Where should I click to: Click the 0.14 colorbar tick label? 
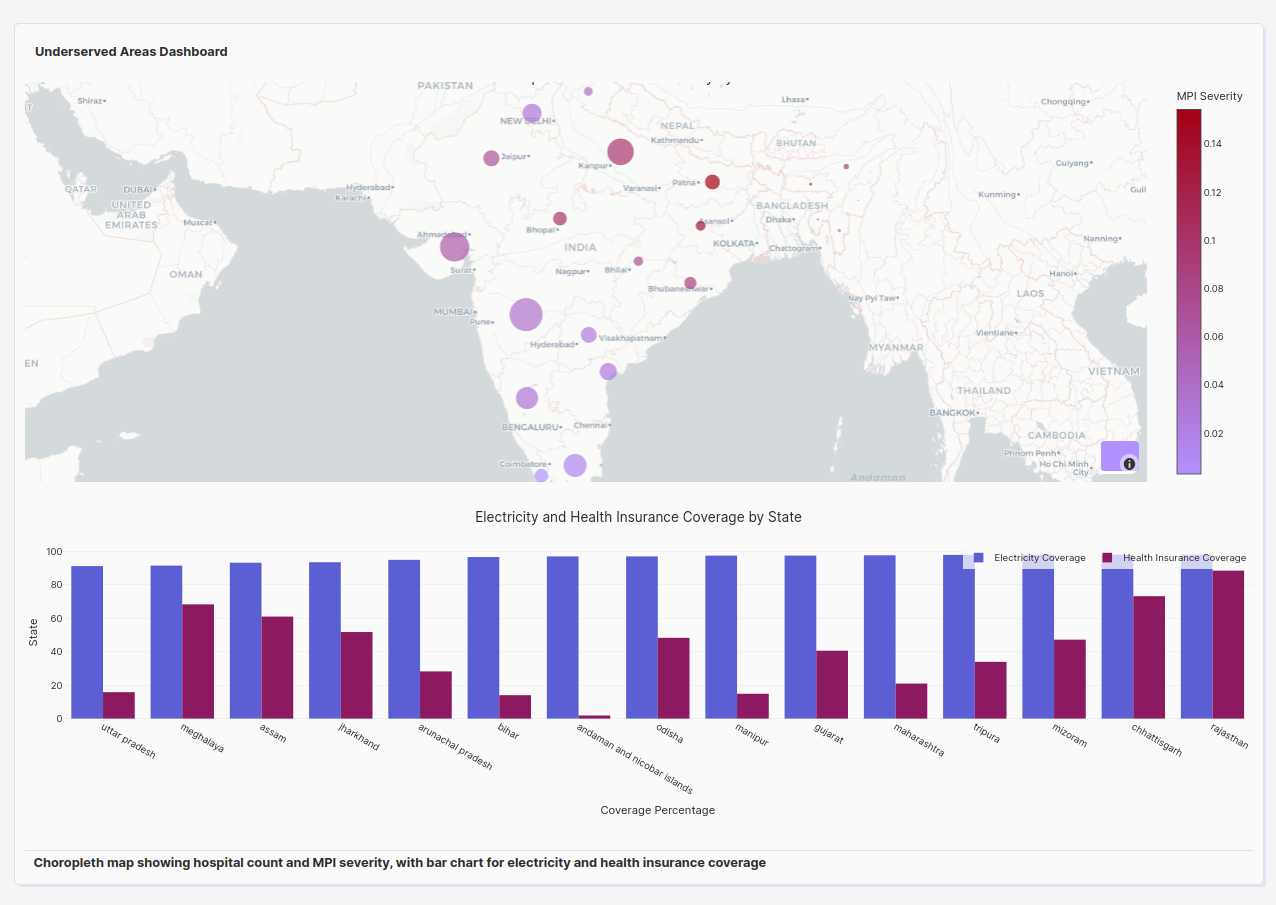pyautogui.click(x=1212, y=144)
